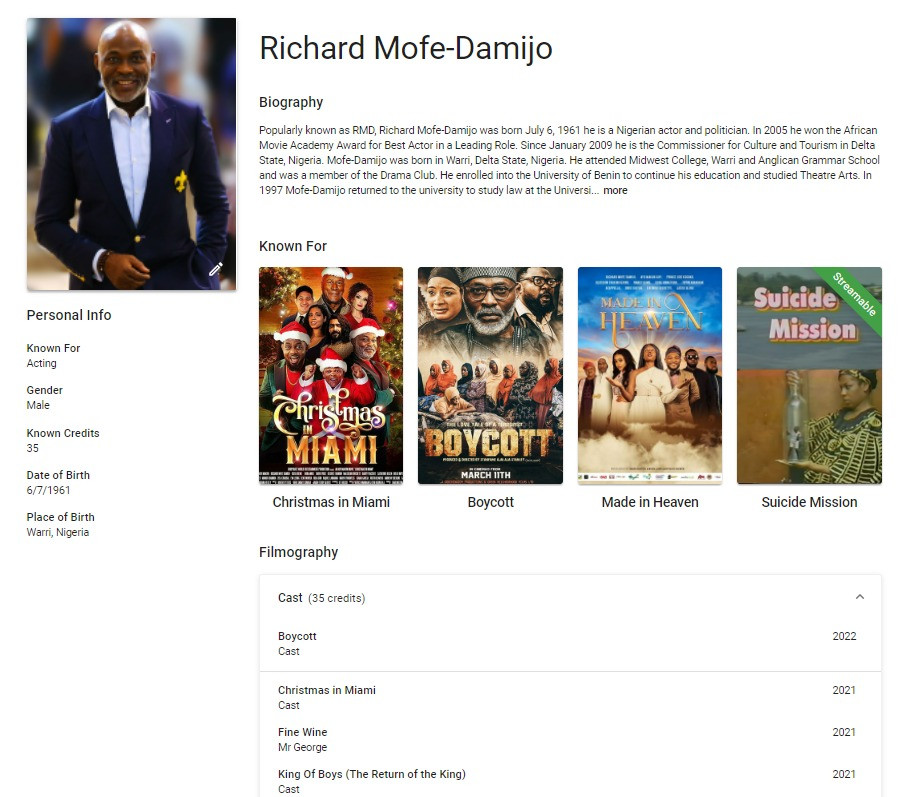This screenshot has width=918, height=797.
Task: Open Boycott 2022 filmography entry
Action: pyautogui.click(x=570, y=644)
